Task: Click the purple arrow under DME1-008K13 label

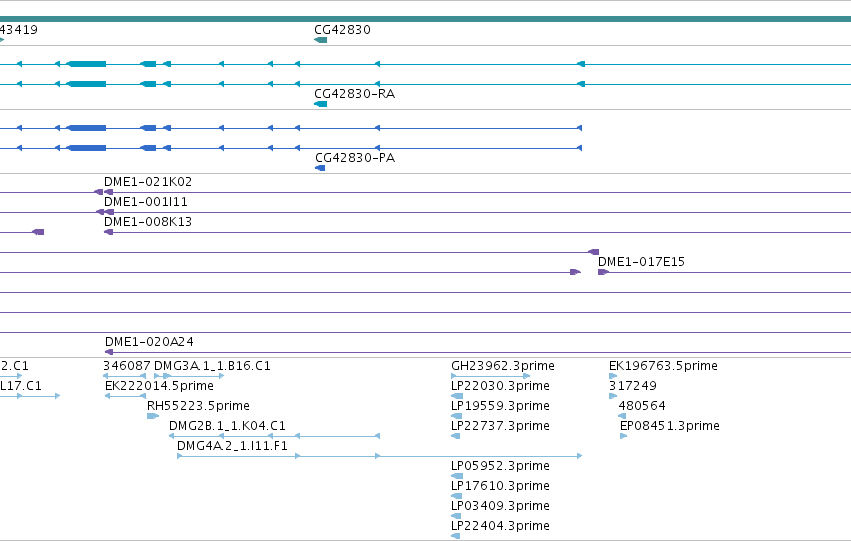Action: 109,232
